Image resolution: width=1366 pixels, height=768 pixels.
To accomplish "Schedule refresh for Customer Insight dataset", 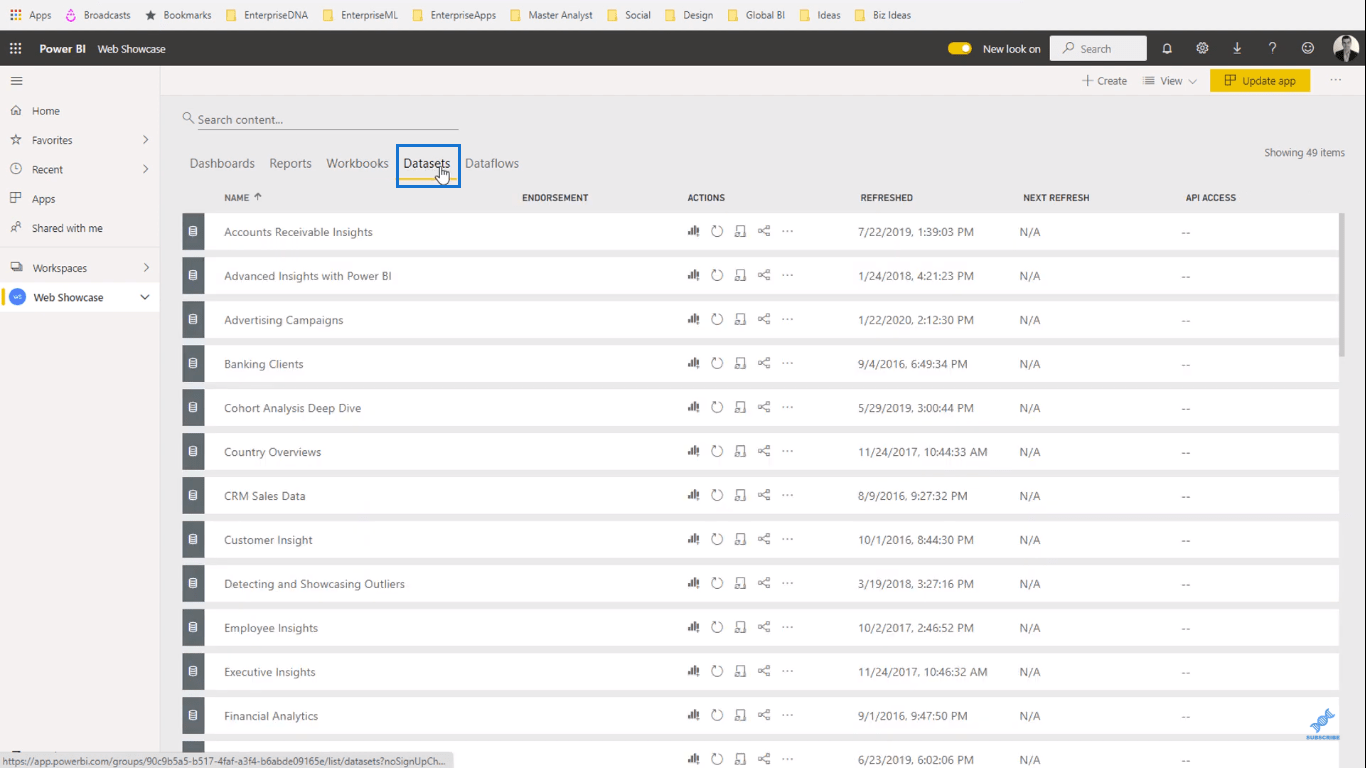I will pyautogui.click(x=740, y=540).
